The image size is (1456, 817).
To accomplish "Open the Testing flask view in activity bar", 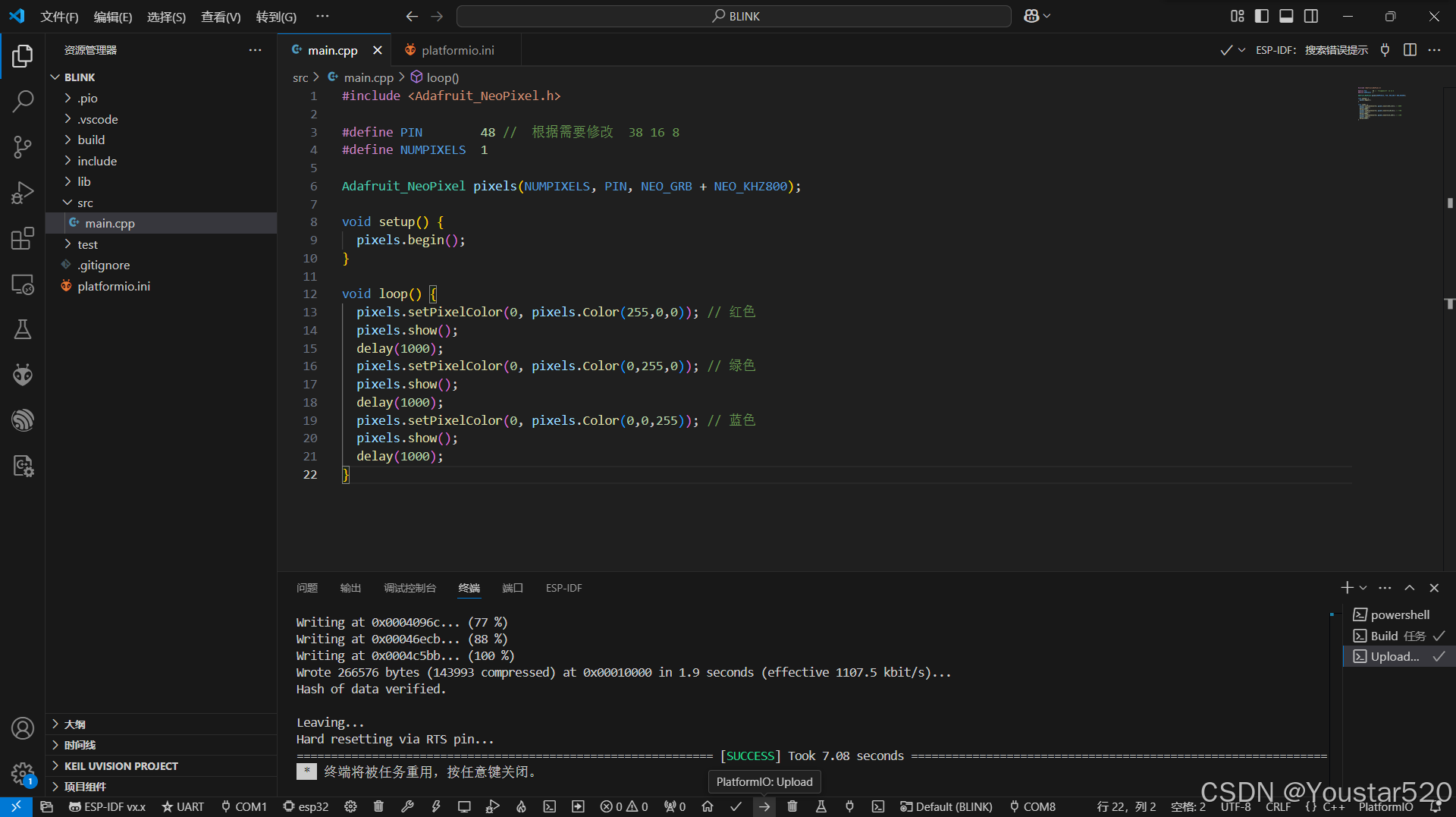I will tap(23, 329).
